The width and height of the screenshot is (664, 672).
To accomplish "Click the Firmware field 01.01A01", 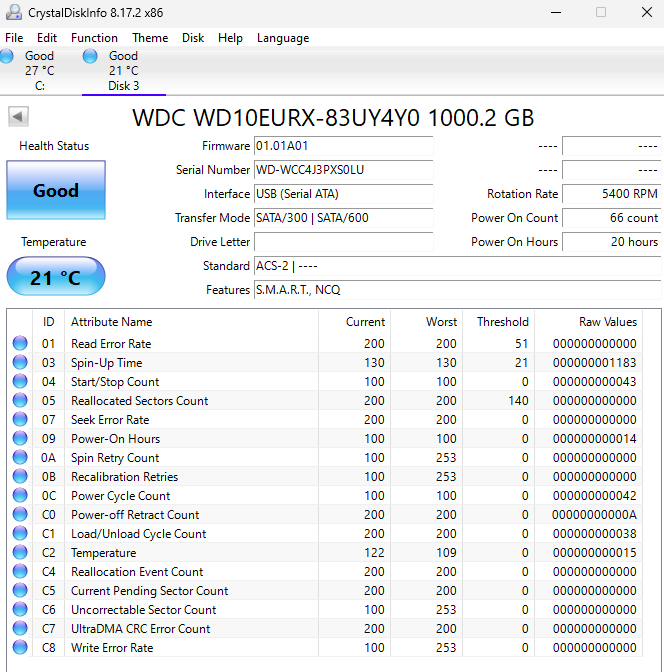I will pyautogui.click(x=343, y=146).
